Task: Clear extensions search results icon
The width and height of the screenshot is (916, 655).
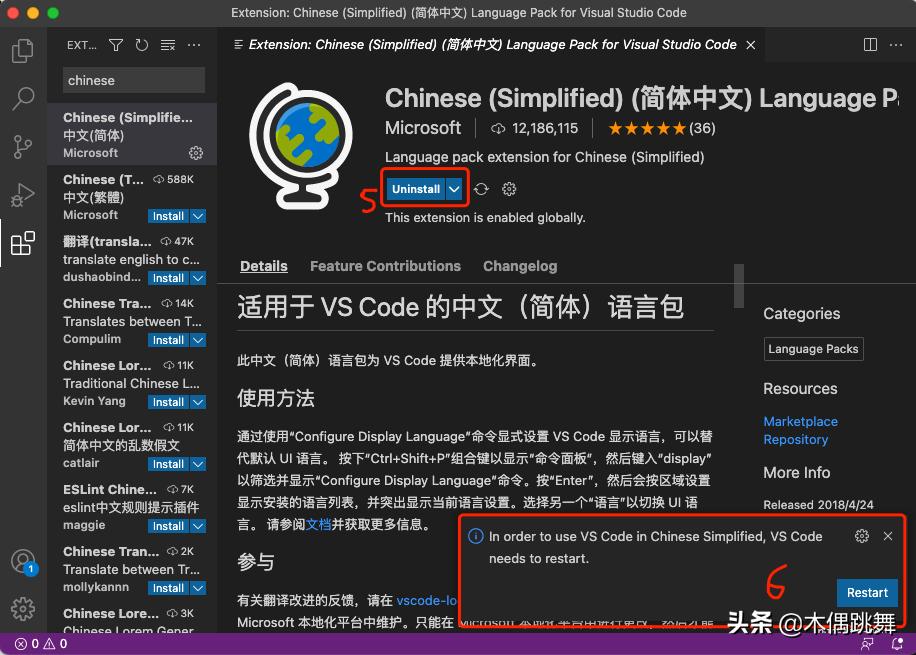Action: 168,45
